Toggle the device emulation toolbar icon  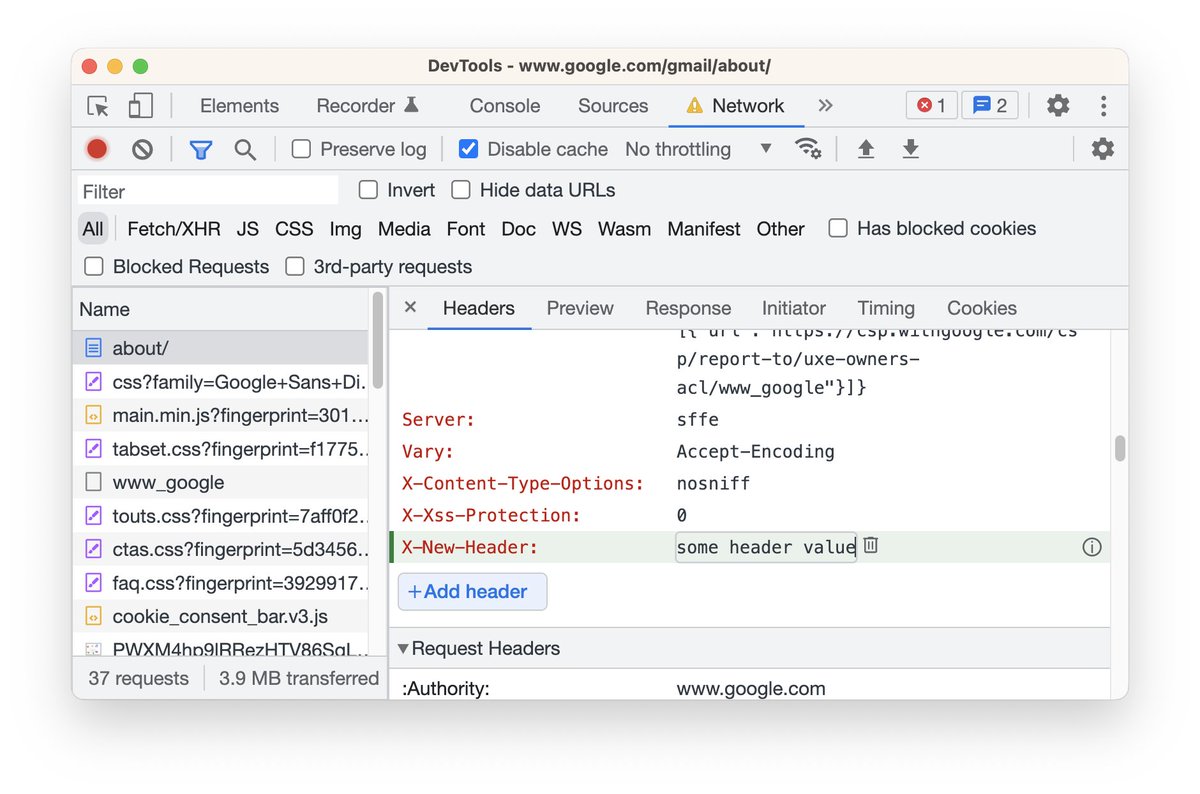point(142,105)
